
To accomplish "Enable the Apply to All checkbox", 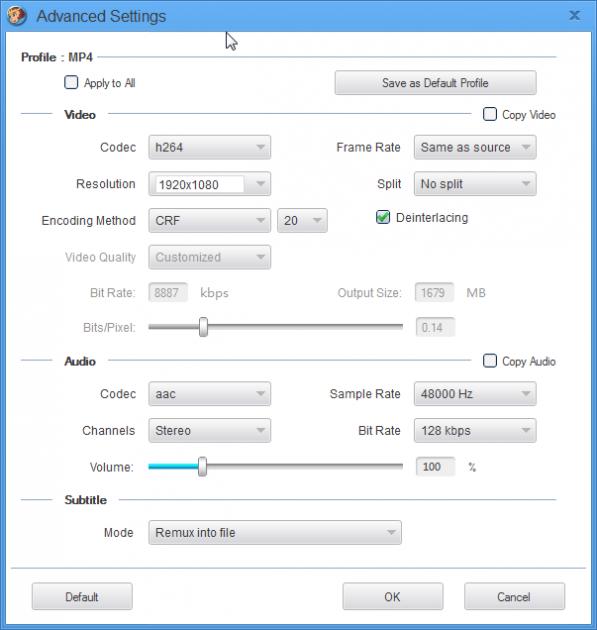I will [x=71, y=82].
